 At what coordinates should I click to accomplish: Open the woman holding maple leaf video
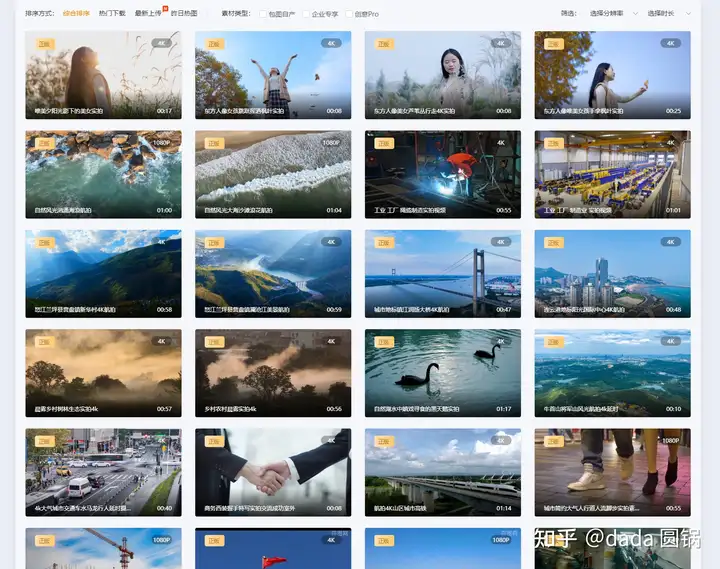click(x=613, y=75)
